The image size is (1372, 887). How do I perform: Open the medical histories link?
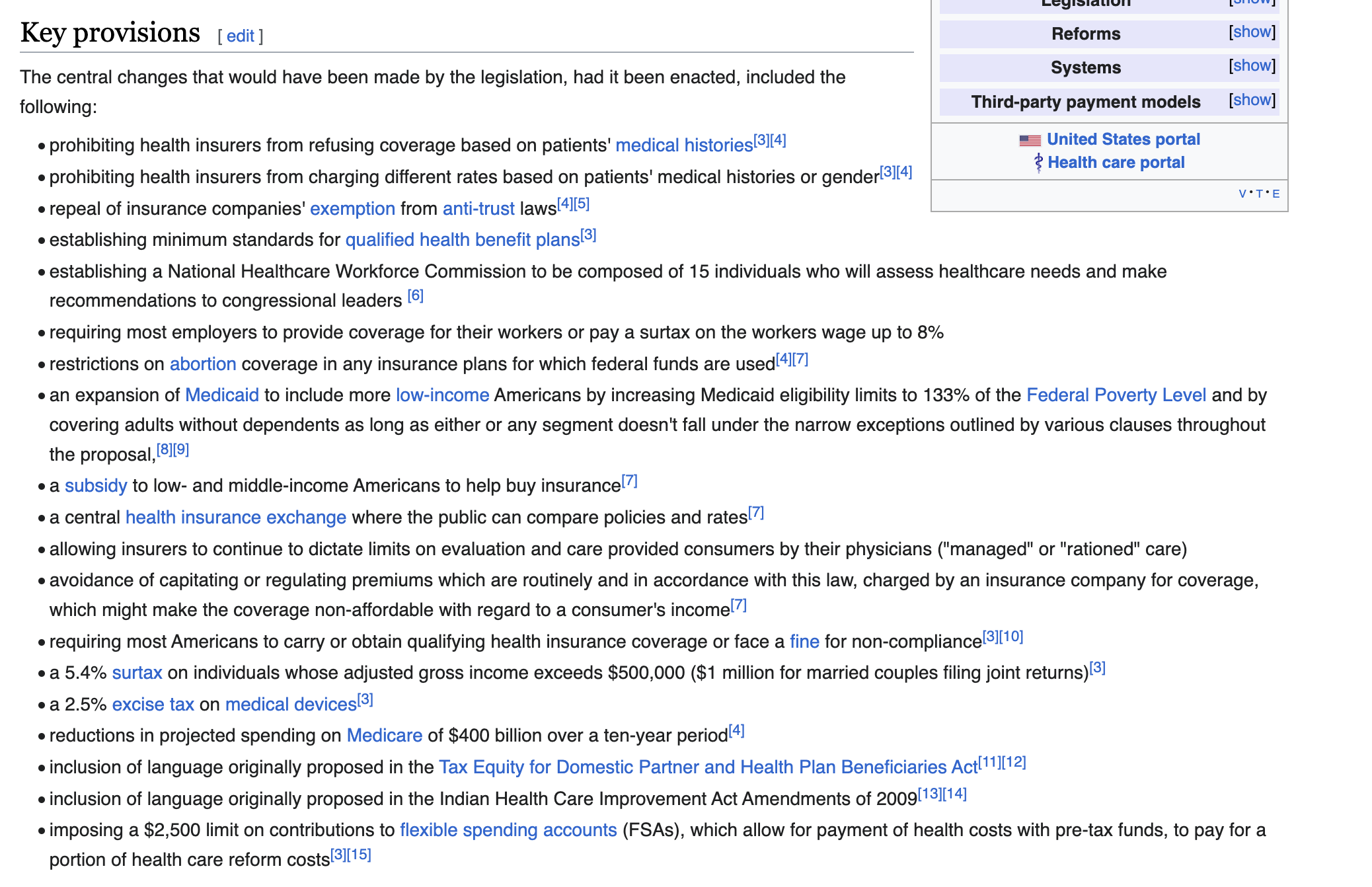tap(684, 145)
